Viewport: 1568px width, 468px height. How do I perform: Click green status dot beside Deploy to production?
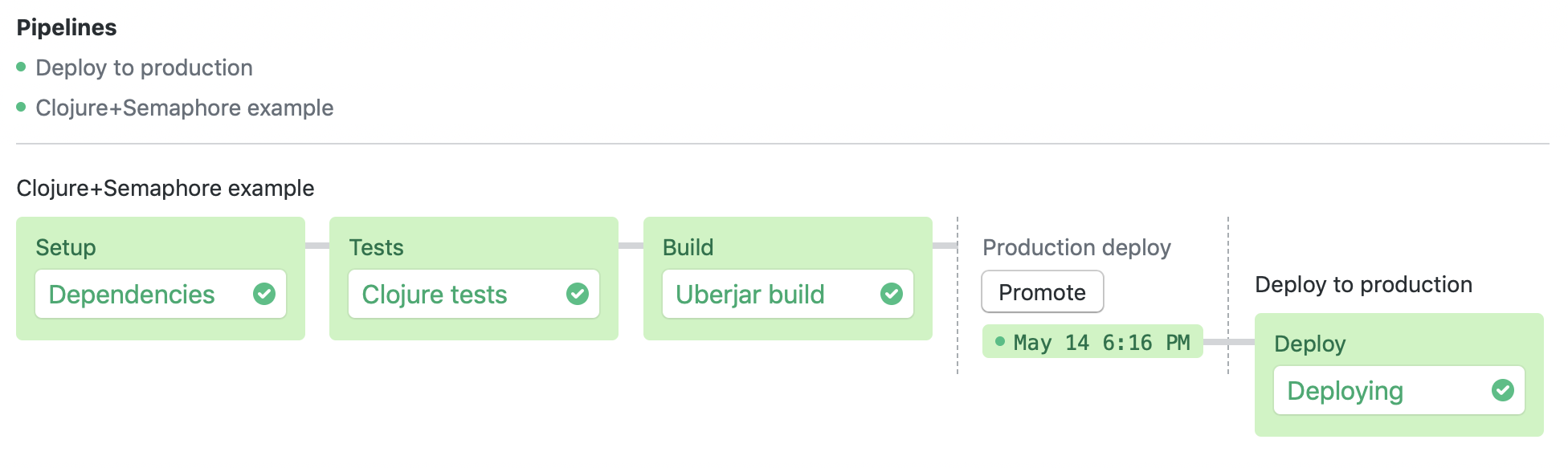click(21, 67)
